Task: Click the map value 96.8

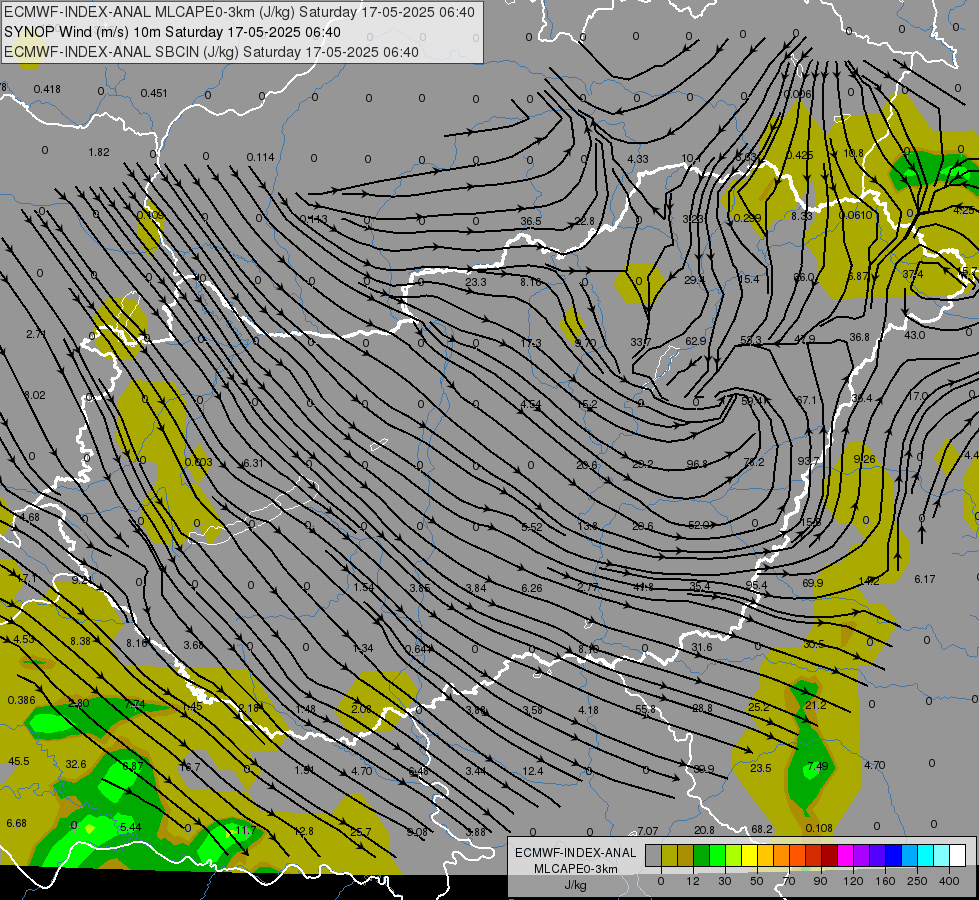Action: click(697, 464)
